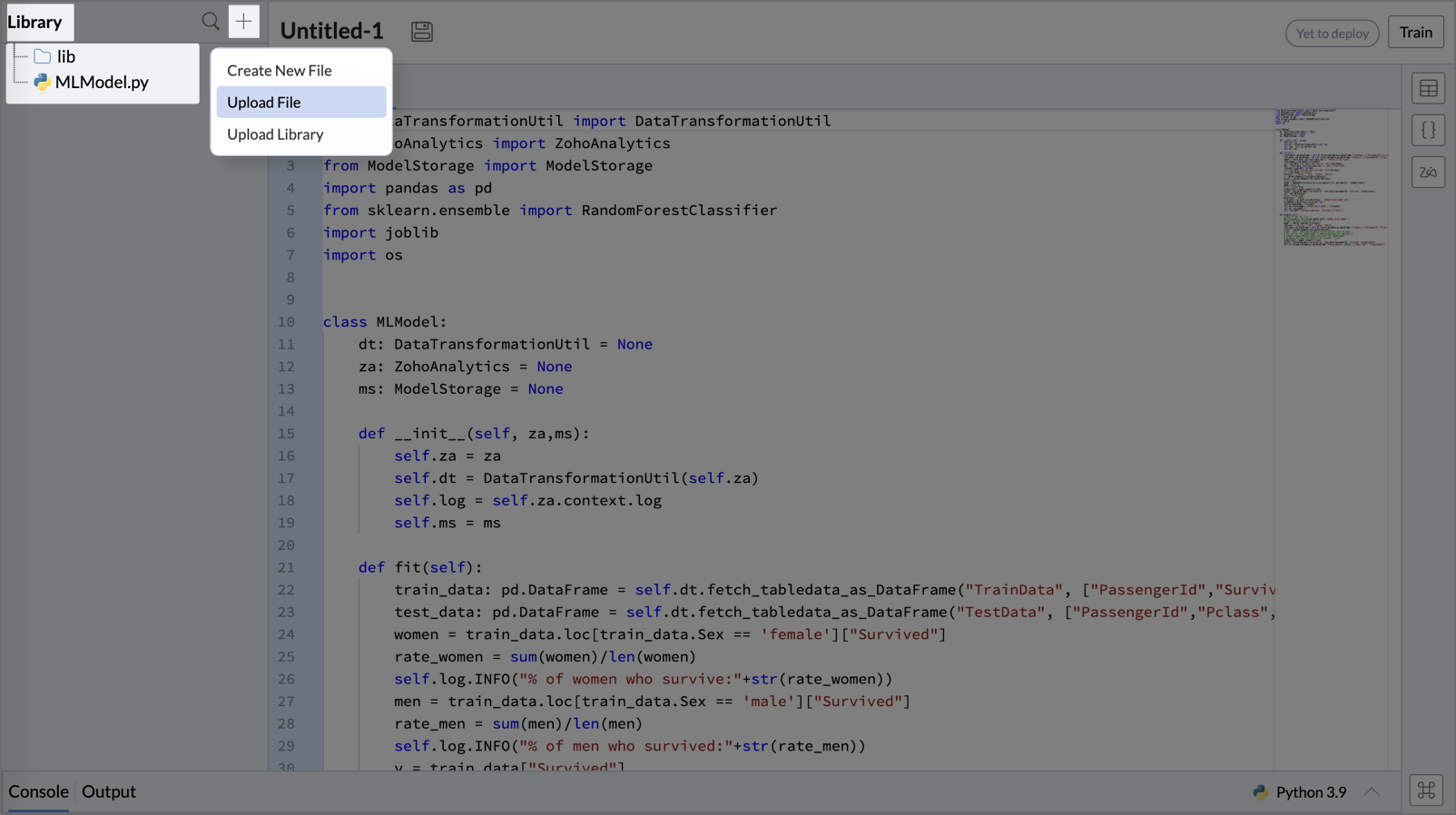Click "za: ZohoAnalytics = None" line

[466, 367]
